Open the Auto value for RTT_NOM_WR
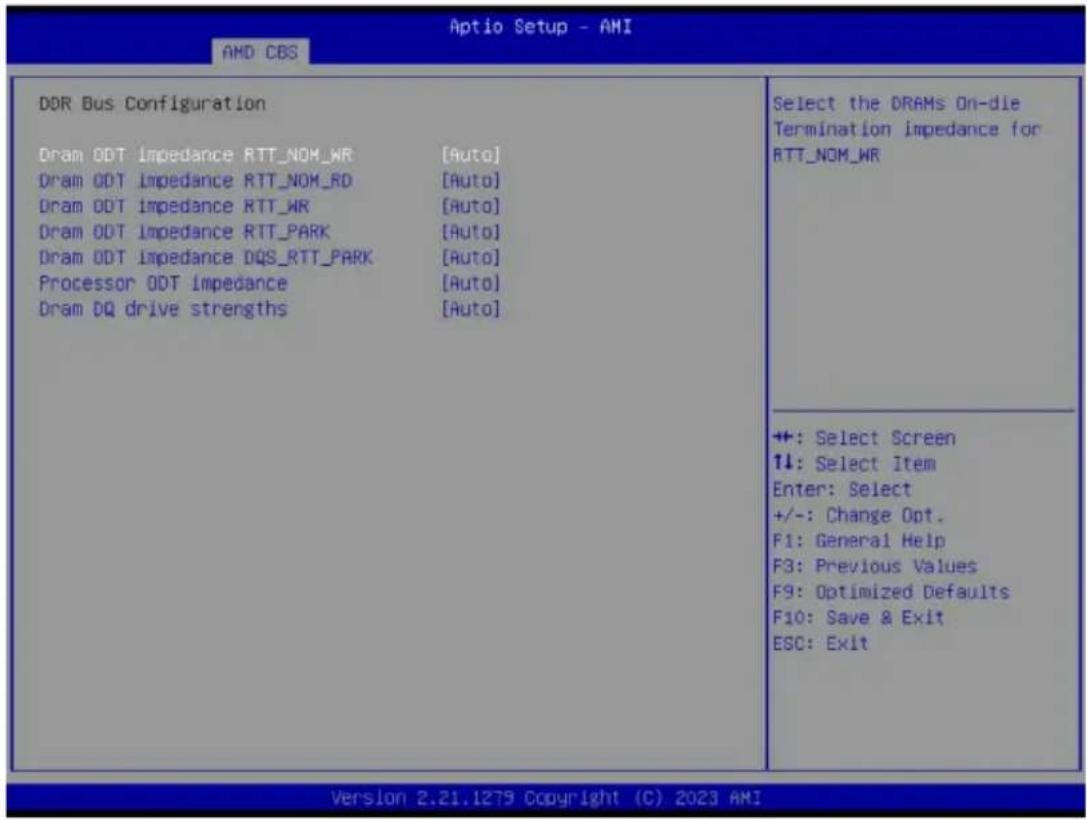Screen dimensions: 1087x820 pyautogui.click(x=471, y=155)
